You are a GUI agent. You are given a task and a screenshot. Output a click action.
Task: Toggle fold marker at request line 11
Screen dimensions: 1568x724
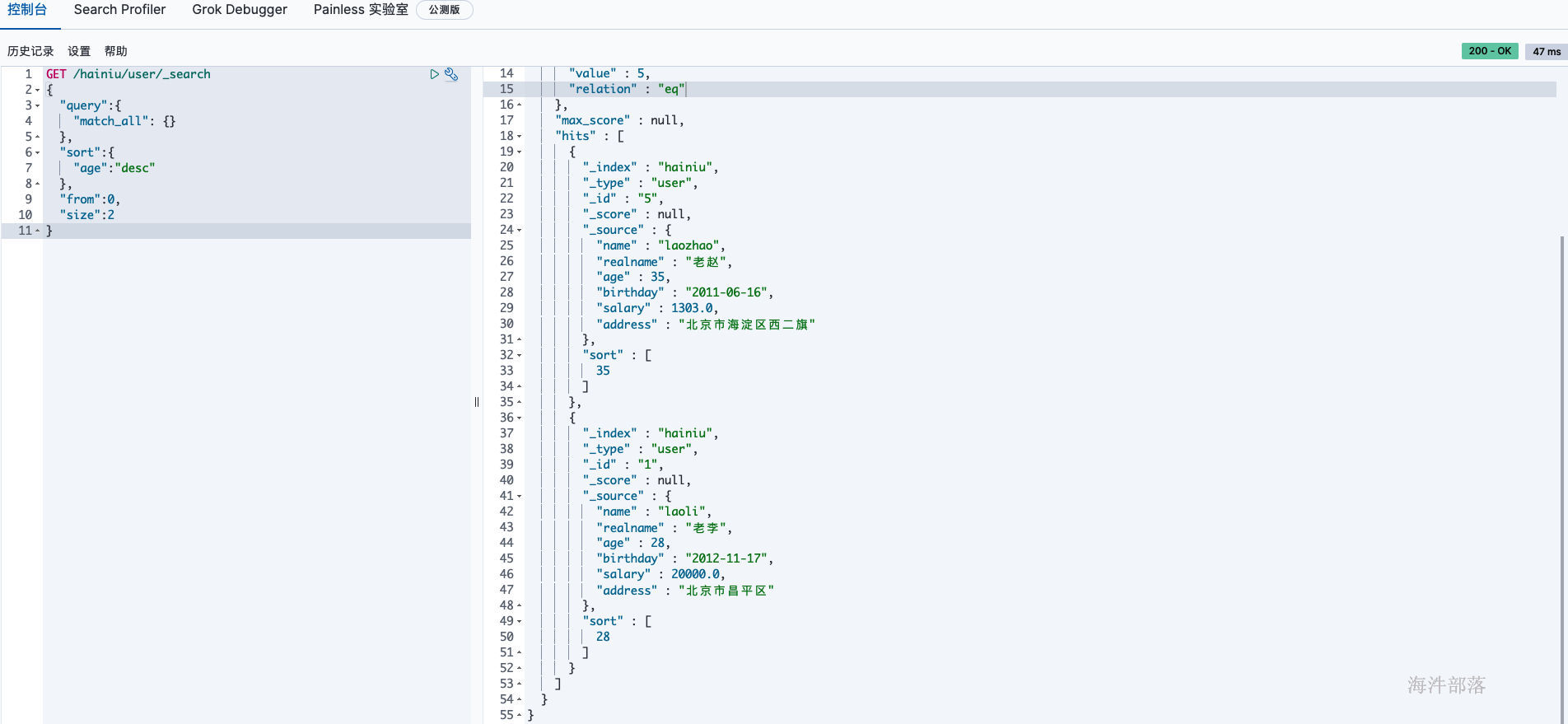click(38, 231)
